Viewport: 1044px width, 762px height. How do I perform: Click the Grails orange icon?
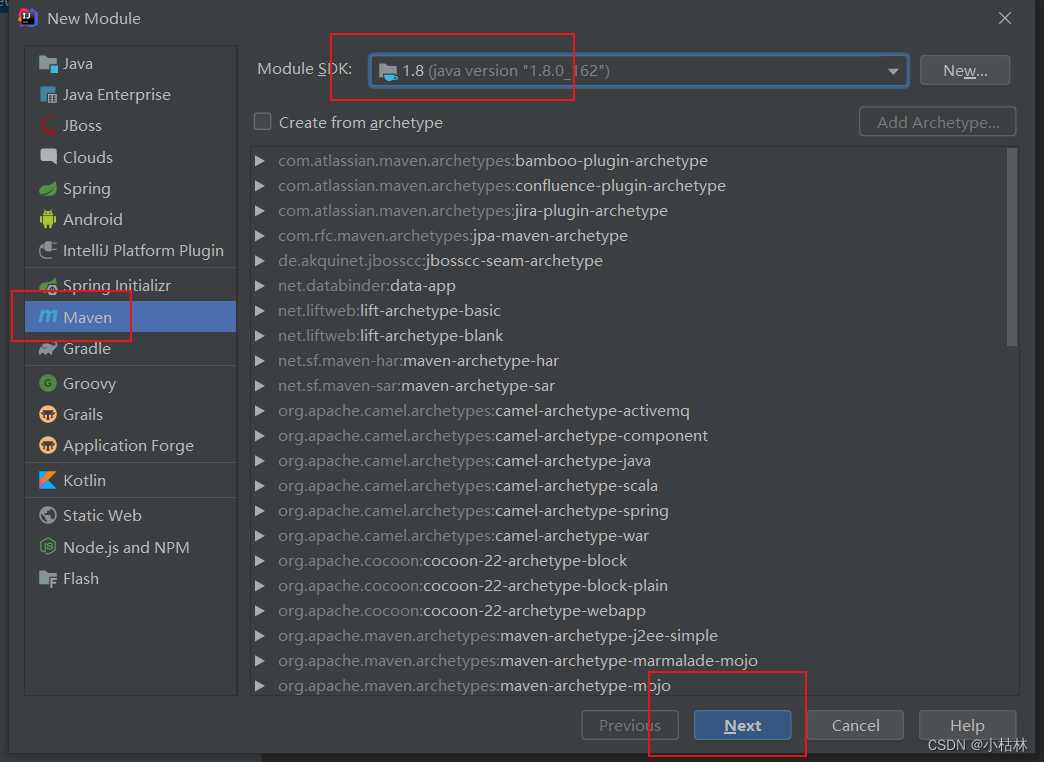[48, 414]
